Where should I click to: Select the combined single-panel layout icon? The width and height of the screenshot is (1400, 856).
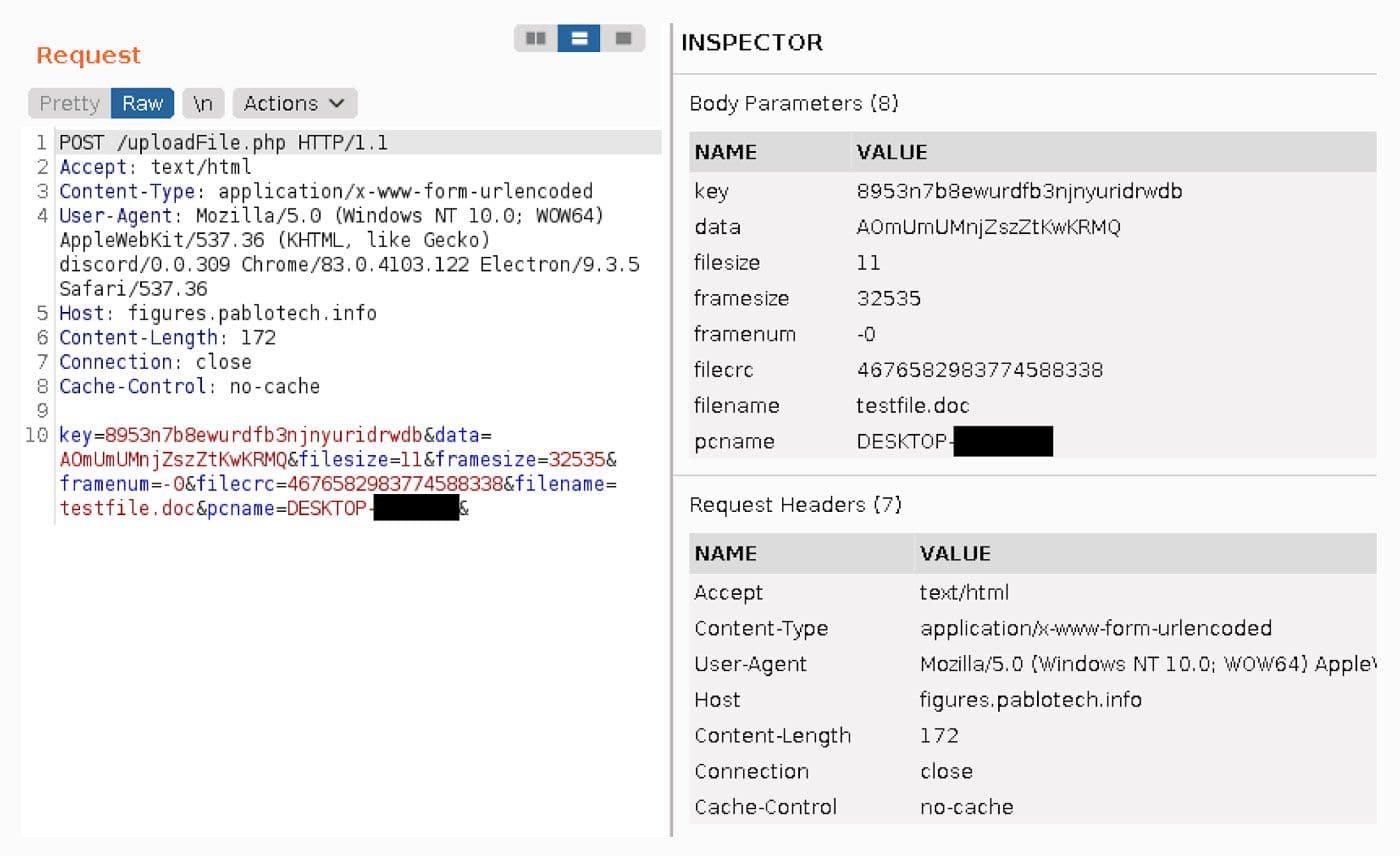pos(622,37)
